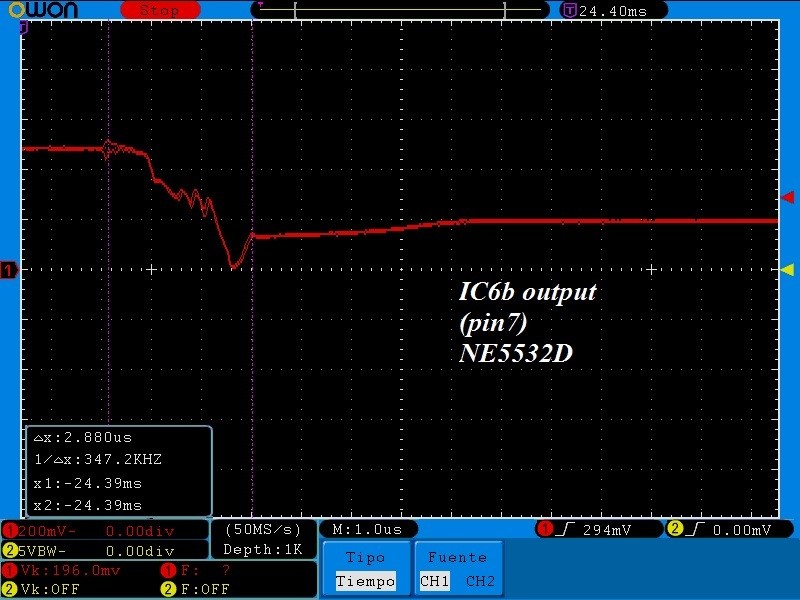The image size is (800, 600).
Task: Click the CH1 ground level marker on left edge
Action: click(9, 269)
